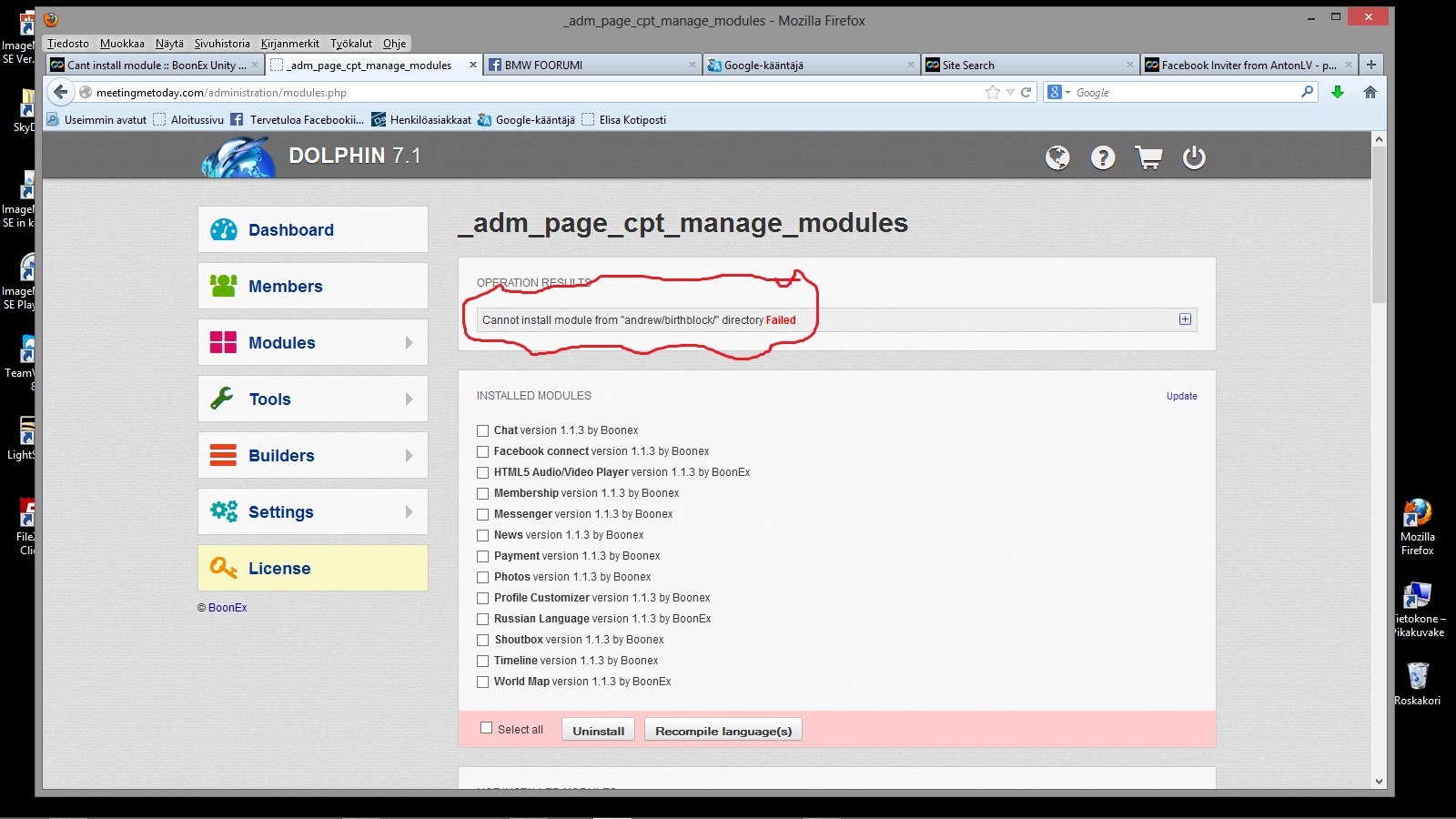Click the globe icon in Dolphin header
1456x819 pixels.
[1057, 157]
